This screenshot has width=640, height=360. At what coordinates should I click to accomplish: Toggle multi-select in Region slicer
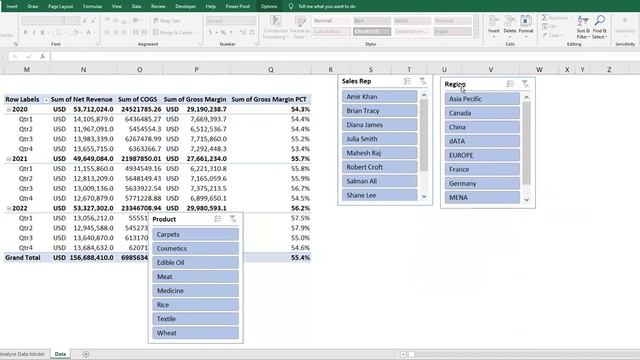tap(510, 84)
